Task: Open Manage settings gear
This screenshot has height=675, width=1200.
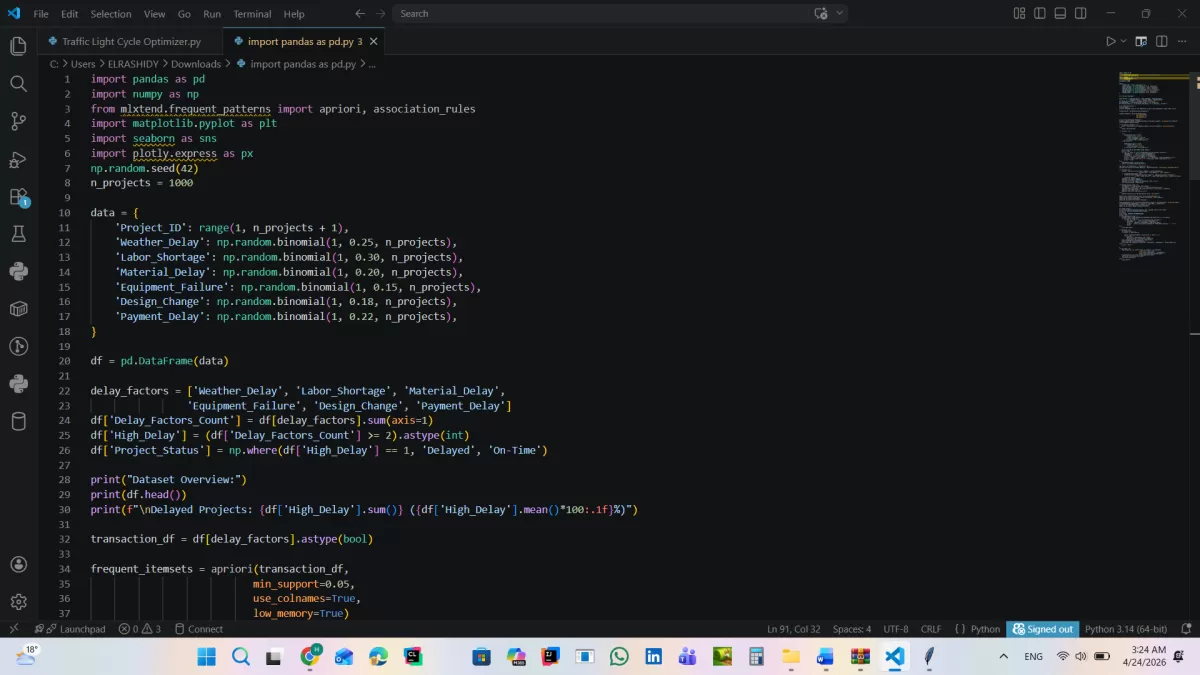Action: 18,601
